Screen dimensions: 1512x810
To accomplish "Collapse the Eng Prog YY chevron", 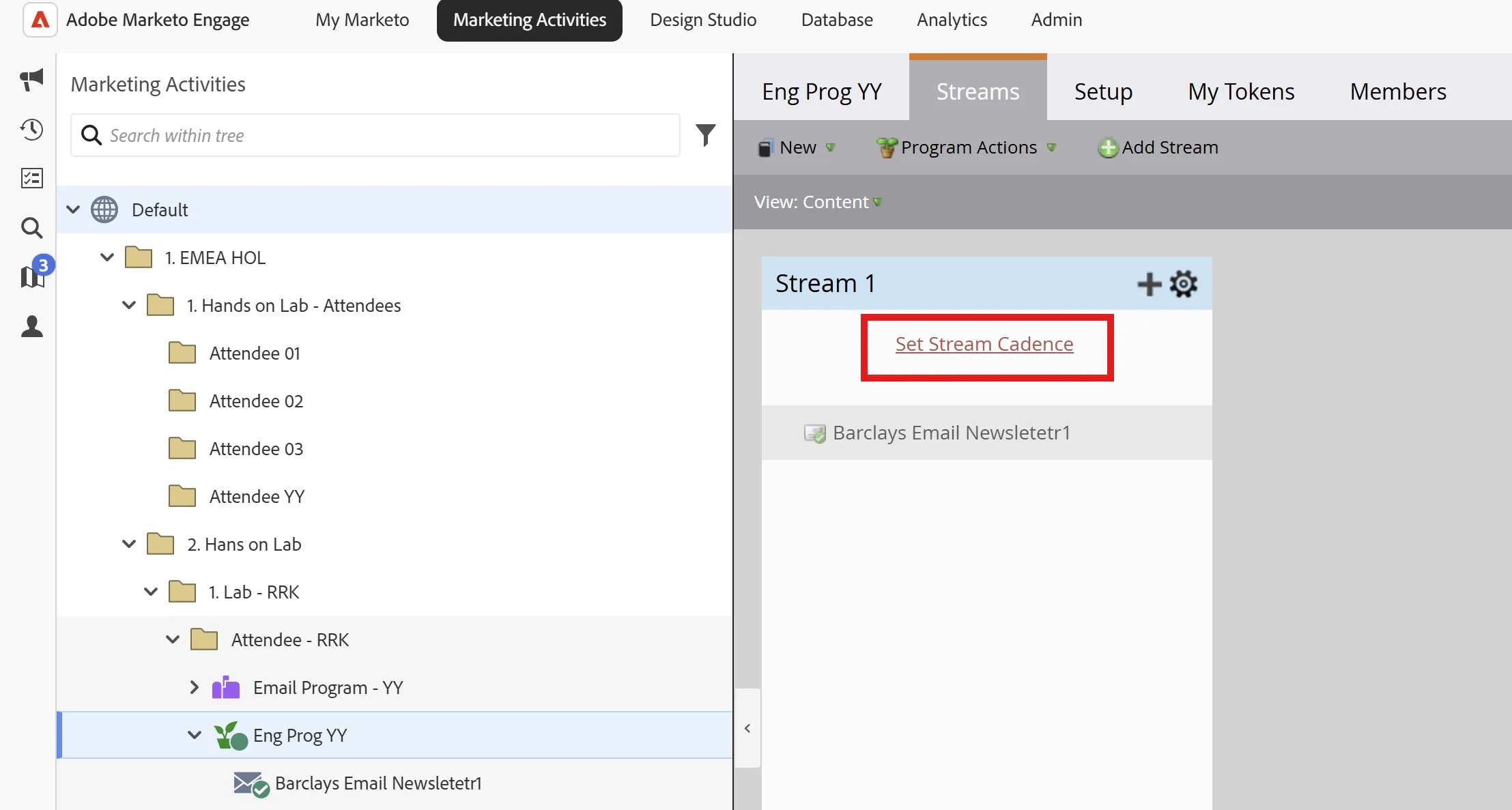I will click(x=195, y=735).
